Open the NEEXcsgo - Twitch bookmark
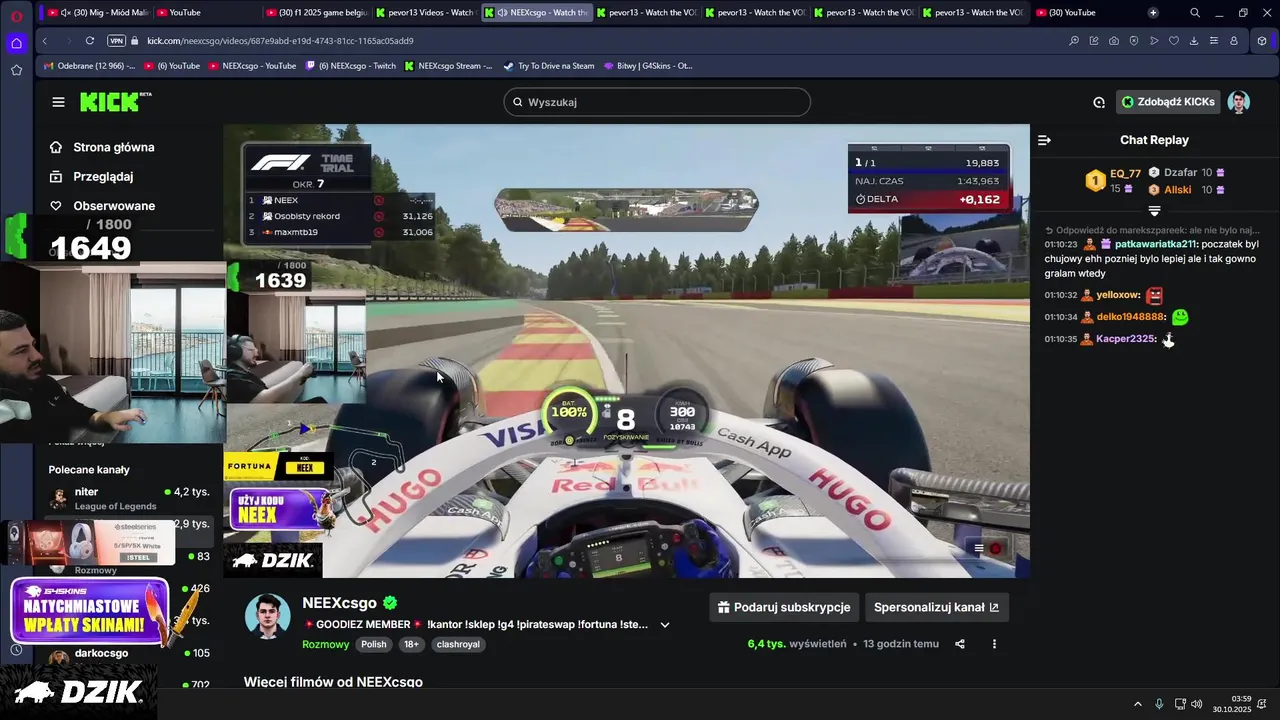 (351, 66)
